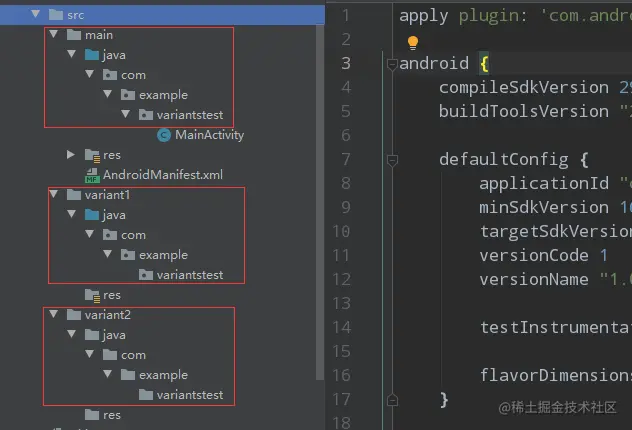Collapse the variant2 folder arrow

[54, 314]
